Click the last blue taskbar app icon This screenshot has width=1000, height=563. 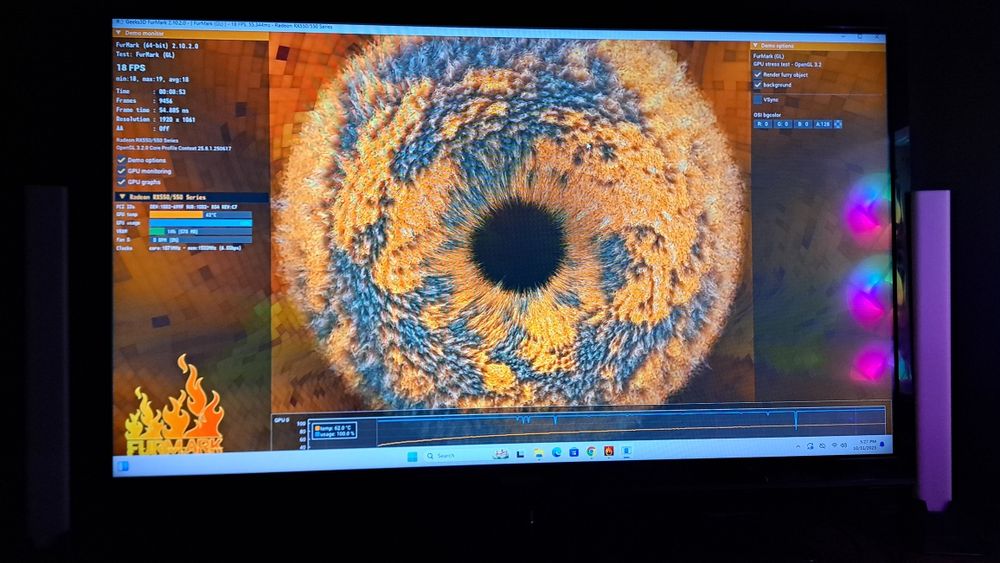pos(626,451)
